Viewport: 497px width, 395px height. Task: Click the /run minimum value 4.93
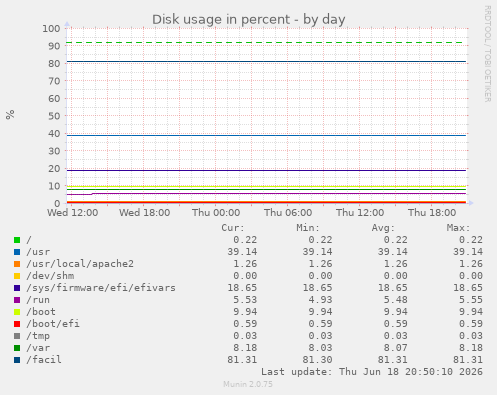tap(320, 300)
